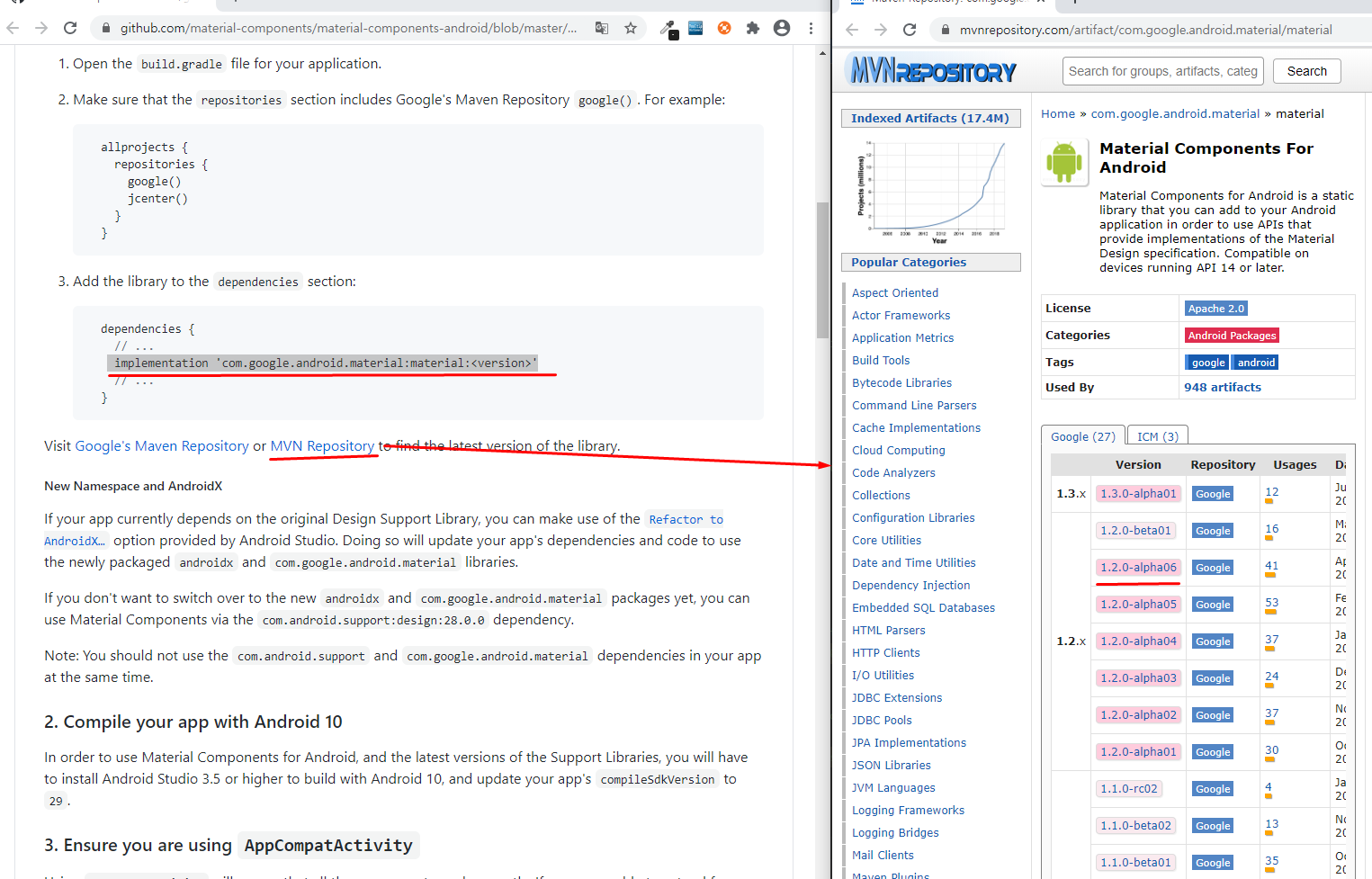
Task: Open Cache Implementations category
Action: point(916,428)
